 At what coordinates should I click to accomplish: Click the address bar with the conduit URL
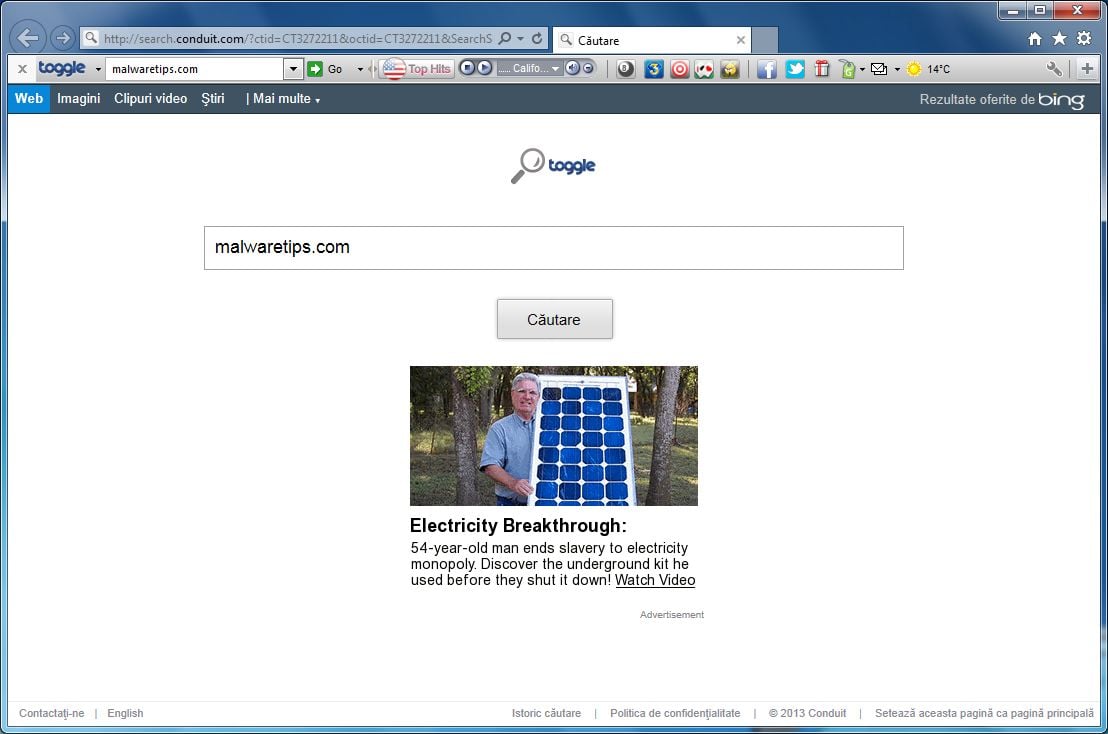pyautogui.click(x=297, y=39)
